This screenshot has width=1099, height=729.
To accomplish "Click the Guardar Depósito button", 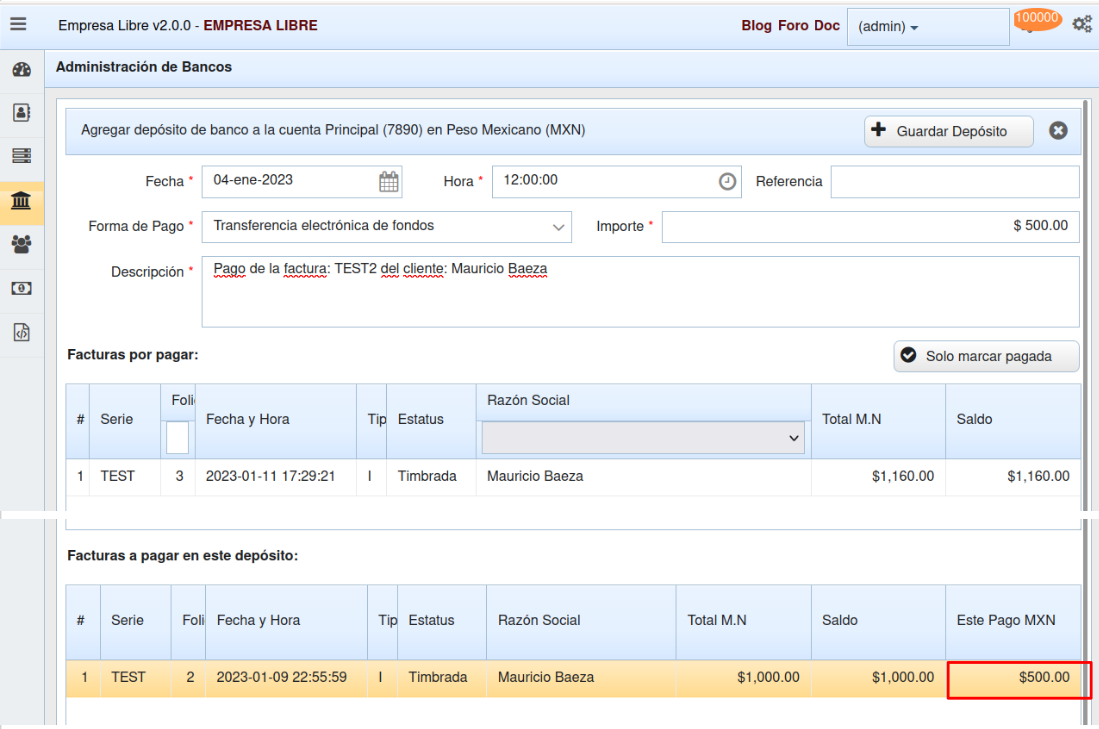I will point(949,131).
